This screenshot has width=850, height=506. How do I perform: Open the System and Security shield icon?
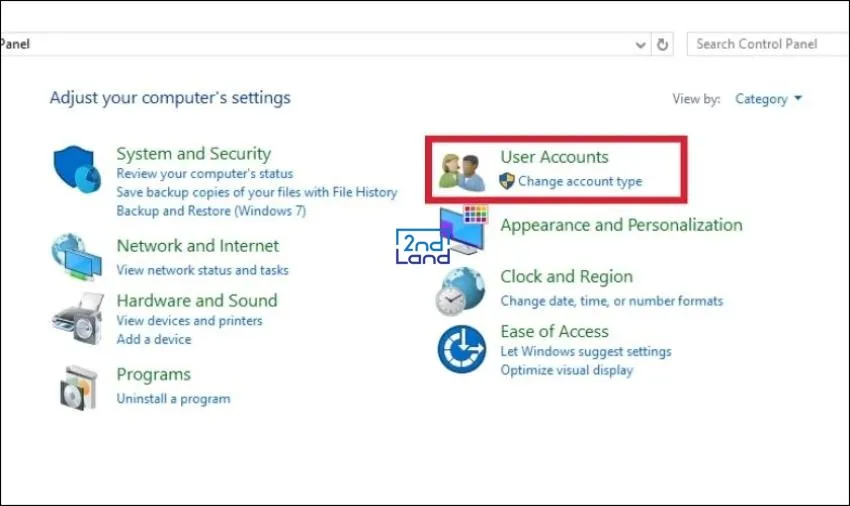(77, 169)
